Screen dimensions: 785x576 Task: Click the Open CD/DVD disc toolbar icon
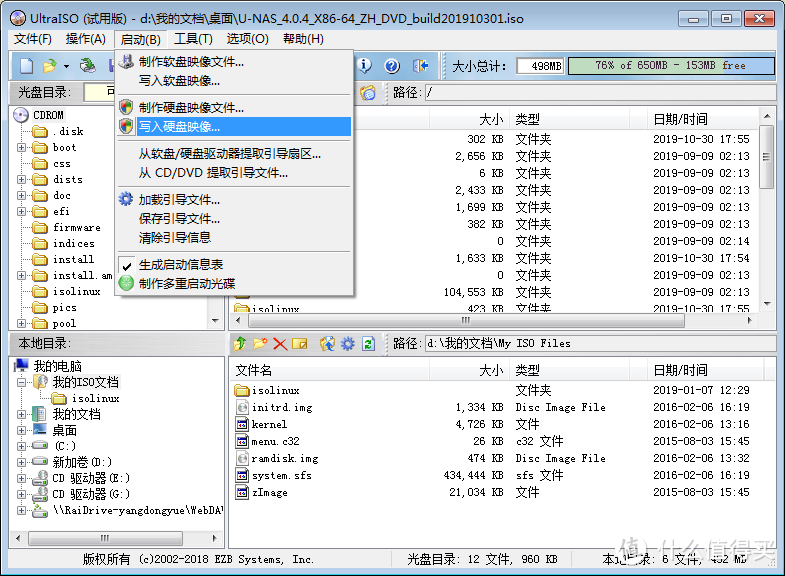87,66
